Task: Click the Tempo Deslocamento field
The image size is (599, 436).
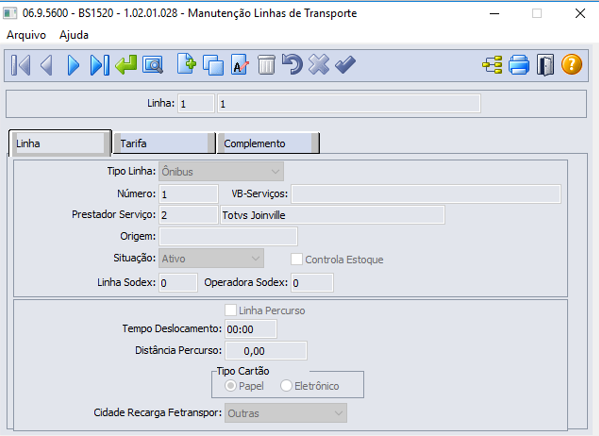Action: (251, 329)
